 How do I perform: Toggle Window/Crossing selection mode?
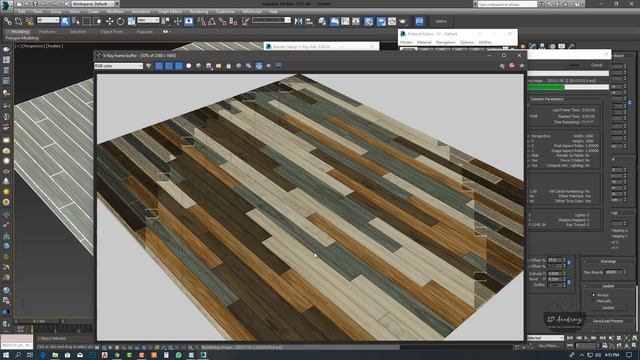98,21
